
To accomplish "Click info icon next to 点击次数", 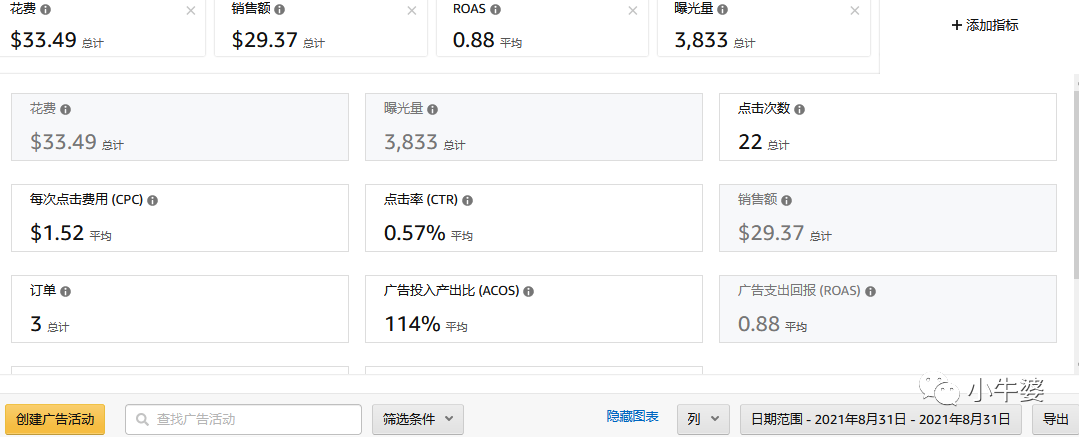I will point(799,110).
